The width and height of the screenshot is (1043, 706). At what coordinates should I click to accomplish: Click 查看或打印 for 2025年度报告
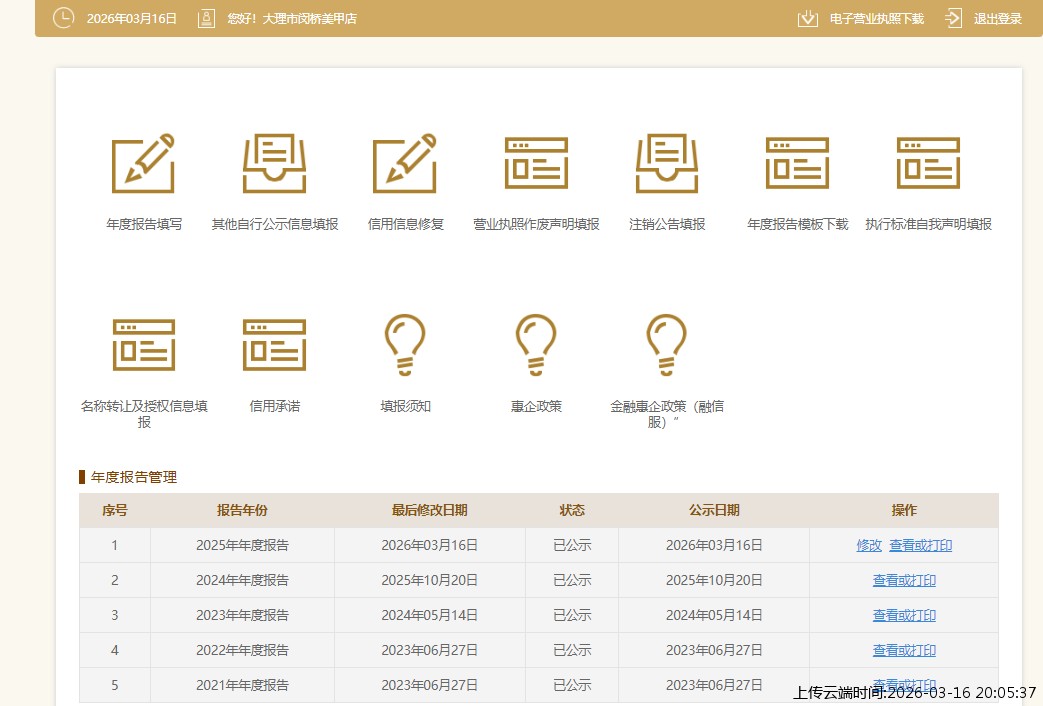click(x=920, y=545)
